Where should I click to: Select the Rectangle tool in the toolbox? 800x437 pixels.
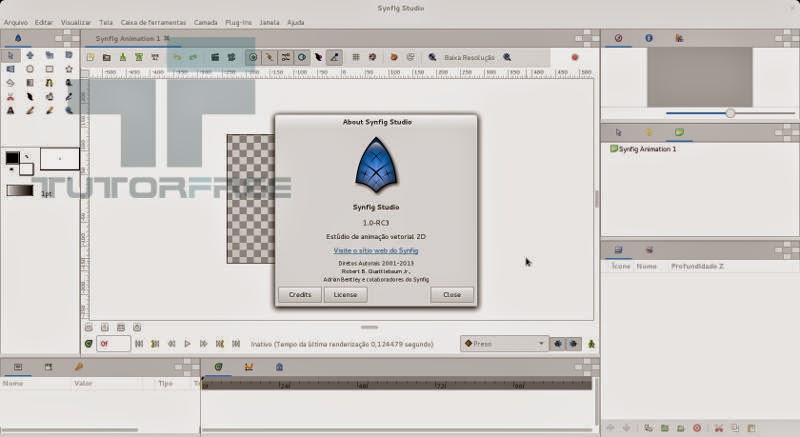(x=49, y=69)
